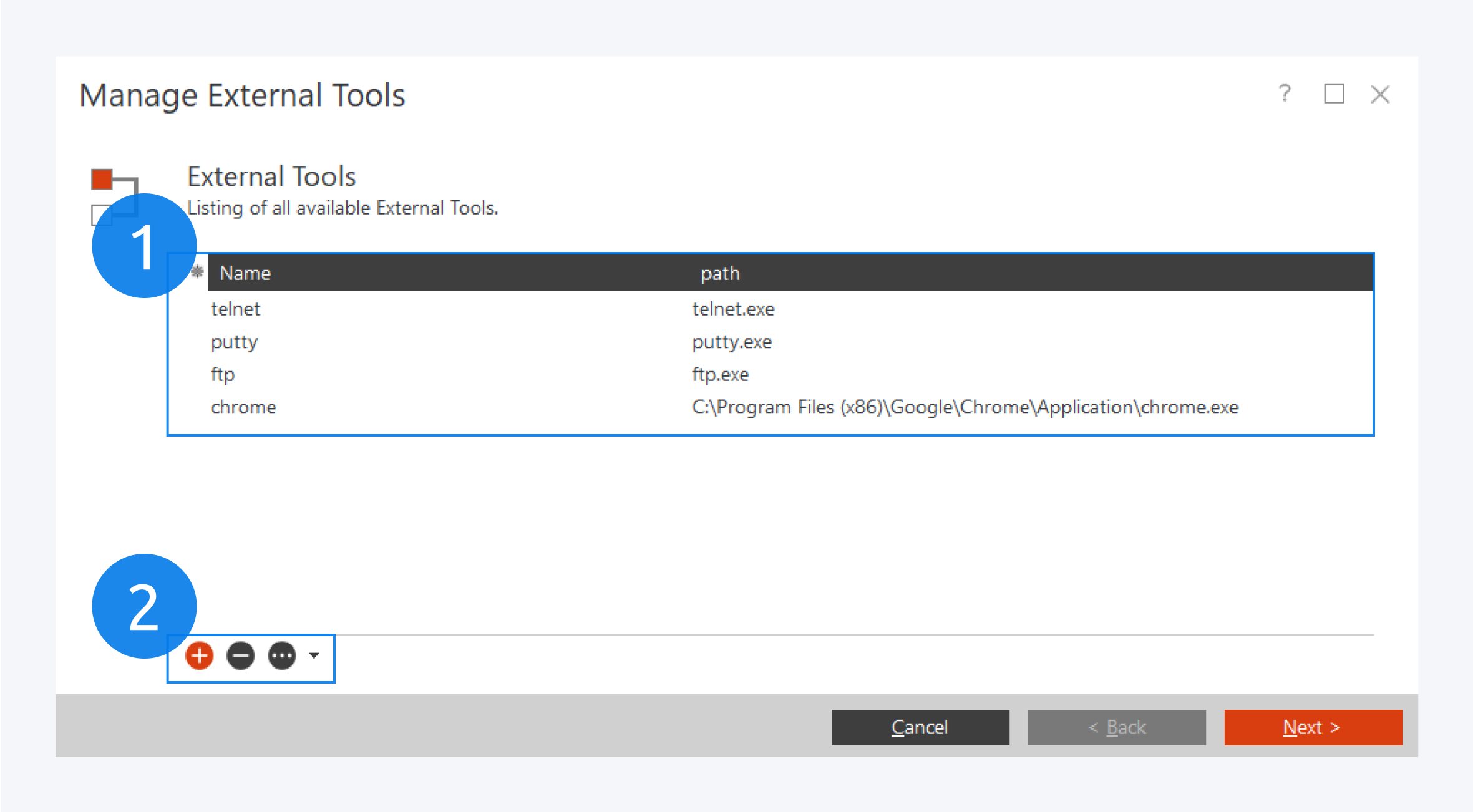Click the putty.exe path cell
This screenshot has width=1473, height=812.
click(731, 342)
